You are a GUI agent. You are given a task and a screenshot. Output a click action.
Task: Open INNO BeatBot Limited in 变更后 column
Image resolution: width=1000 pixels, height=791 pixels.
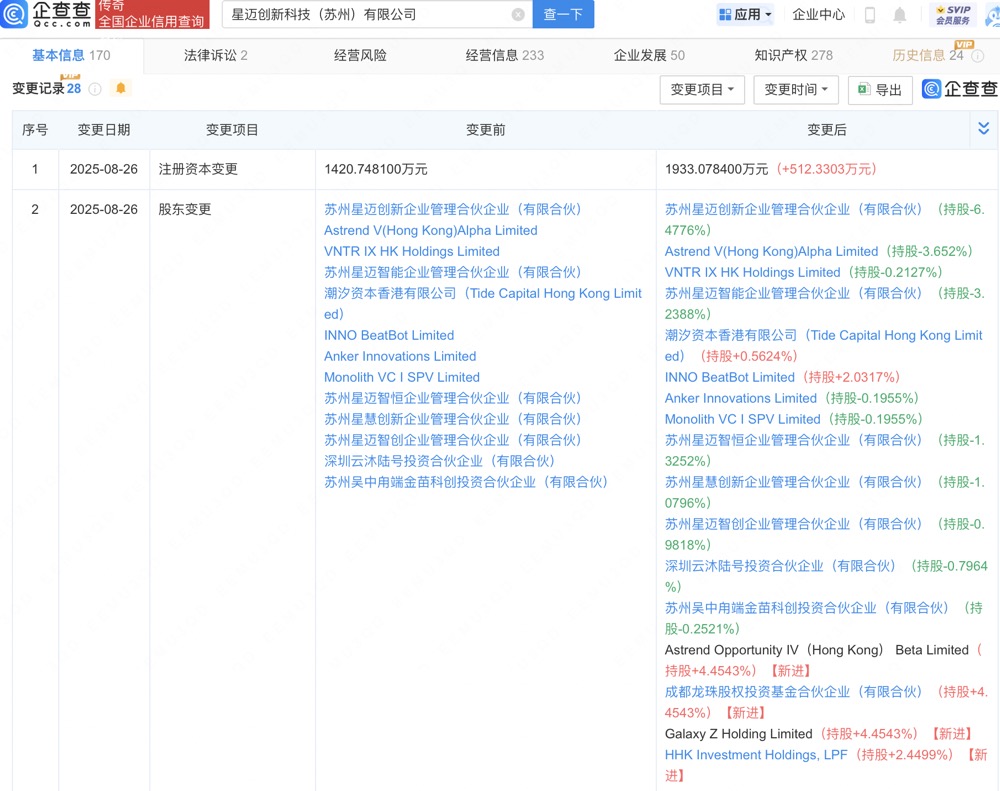click(x=730, y=378)
